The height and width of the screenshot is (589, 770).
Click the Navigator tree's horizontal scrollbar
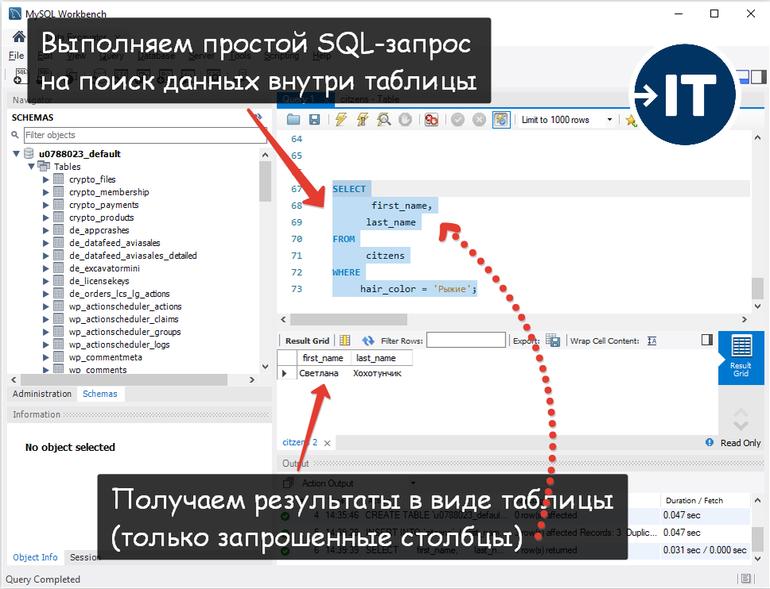pos(124,380)
